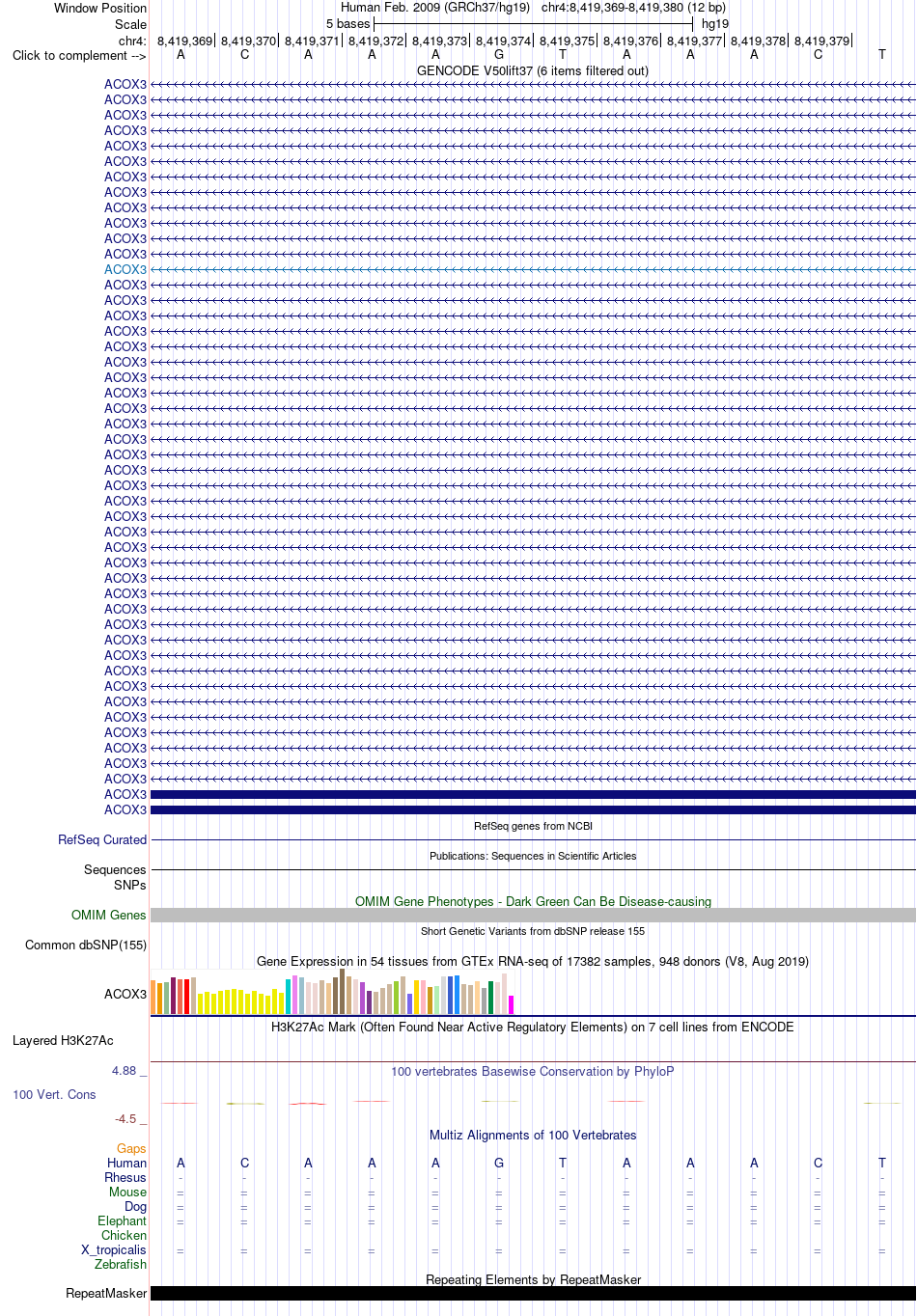Click the Layered H3K27Ac label
Image resolution: width=917 pixels, height=1316 pixels.
pos(63,1041)
